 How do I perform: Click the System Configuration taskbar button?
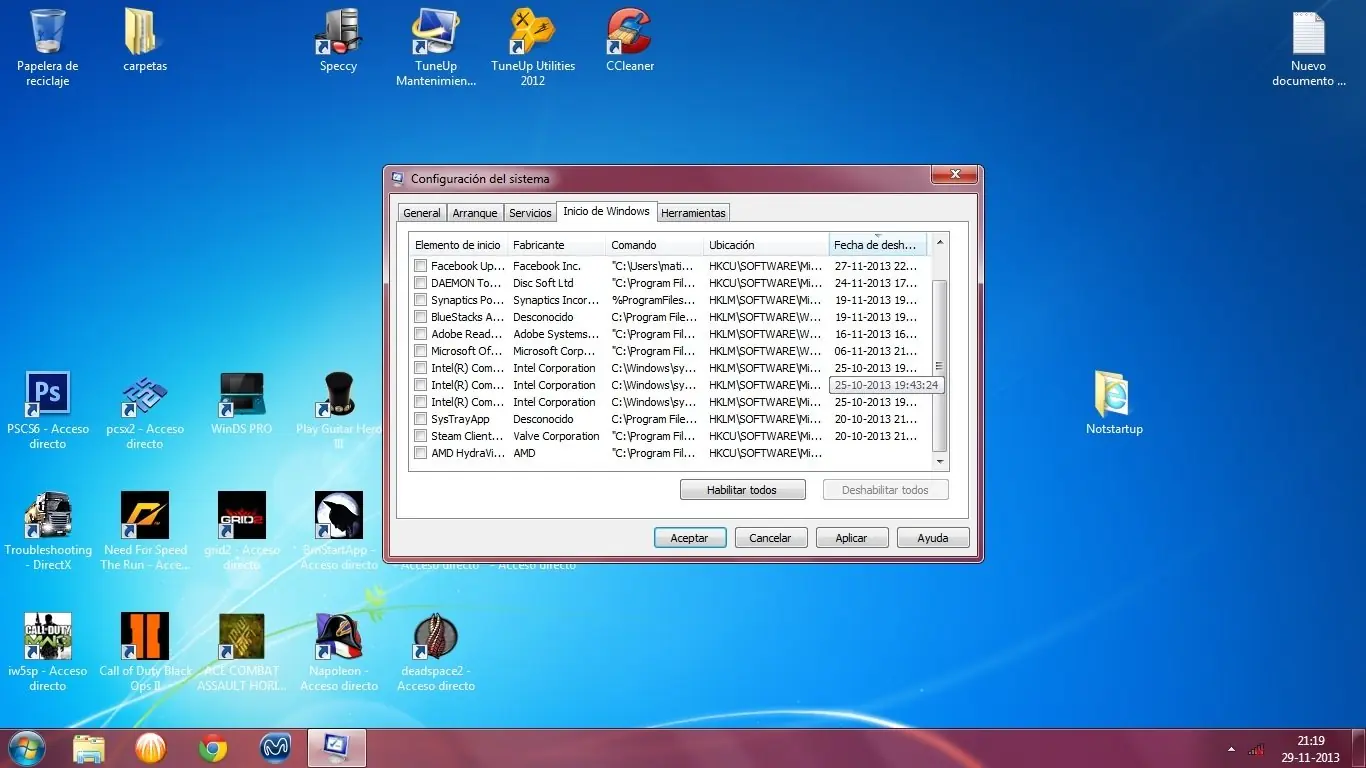click(337, 748)
